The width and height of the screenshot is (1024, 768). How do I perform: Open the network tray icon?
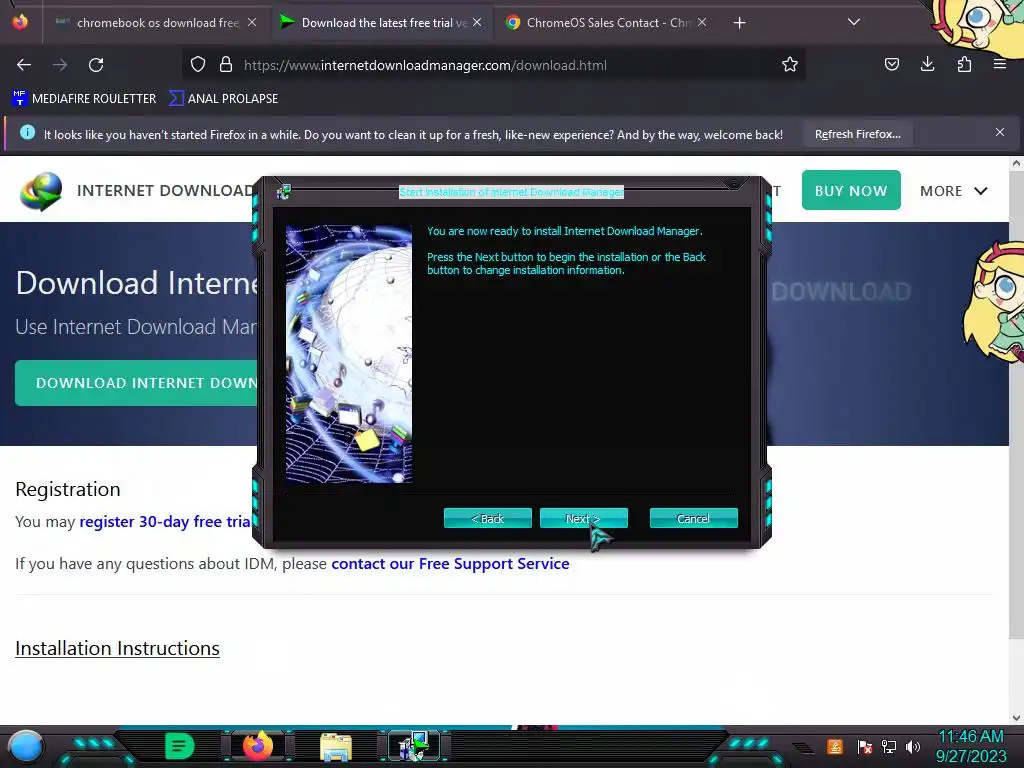coord(889,746)
